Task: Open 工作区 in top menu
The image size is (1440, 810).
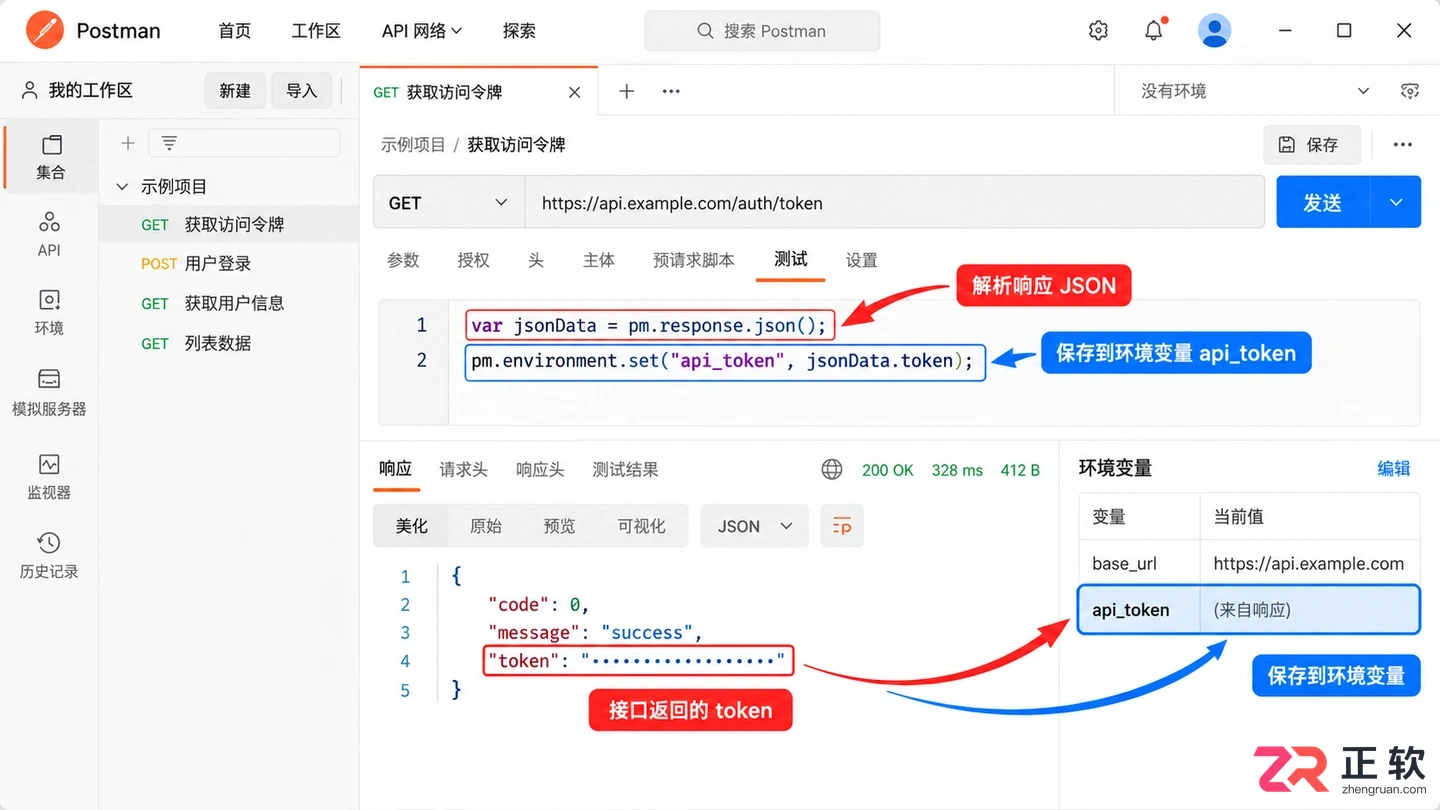Action: (316, 31)
